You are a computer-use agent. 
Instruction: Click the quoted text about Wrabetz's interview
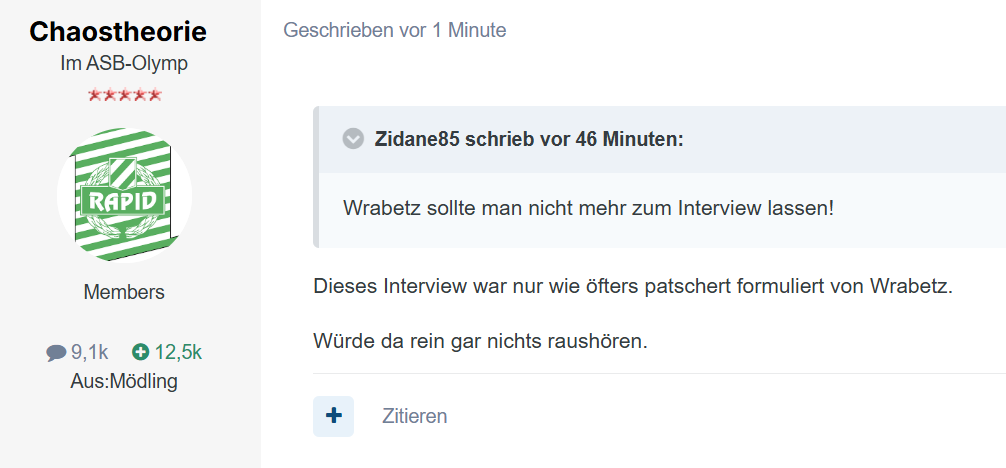588,209
